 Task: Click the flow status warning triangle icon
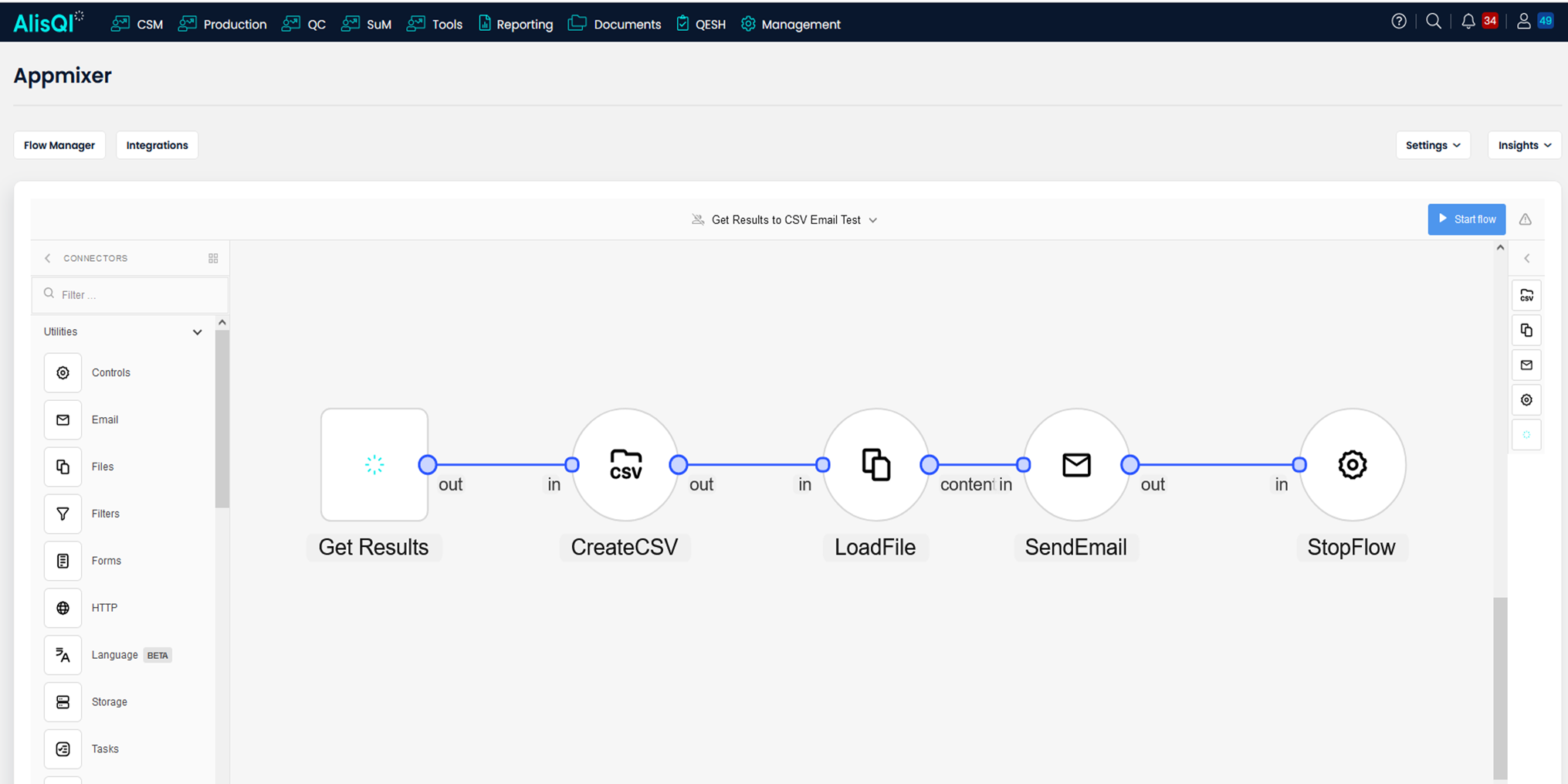[1526, 219]
